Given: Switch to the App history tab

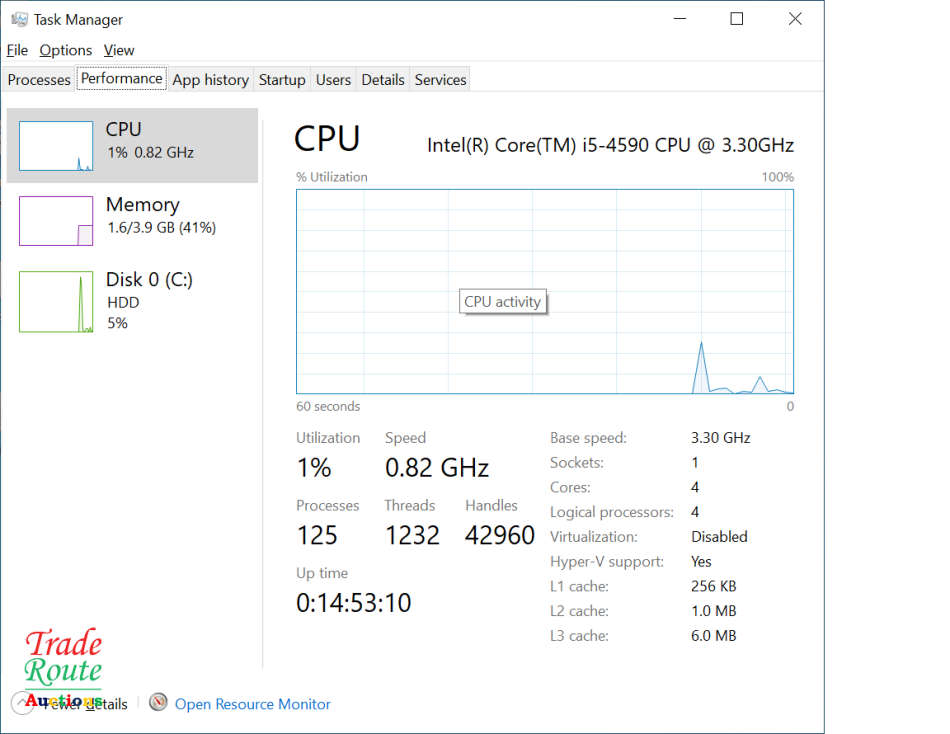Looking at the screenshot, I should pyautogui.click(x=210, y=79).
